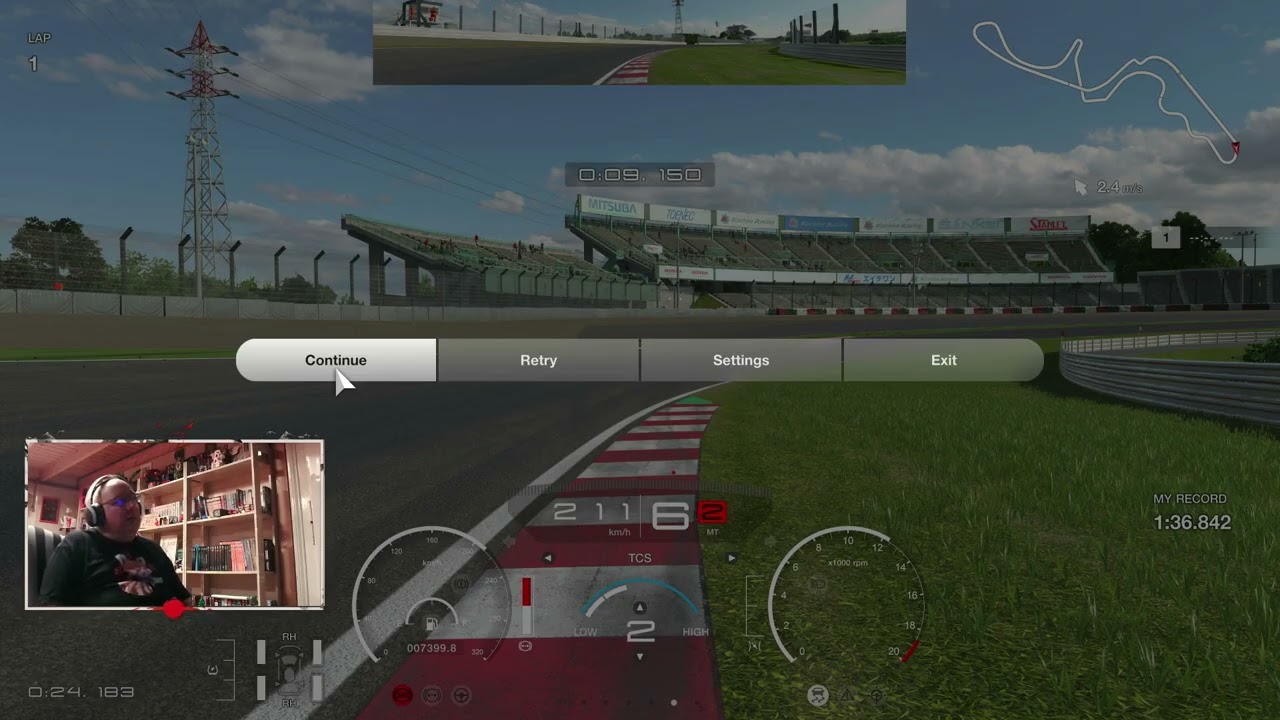Image resolution: width=1280 pixels, height=720 pixels.
Task: Click the fuel pump icon in speedometer
Action: pyautogui.click(x=431, y=625)
